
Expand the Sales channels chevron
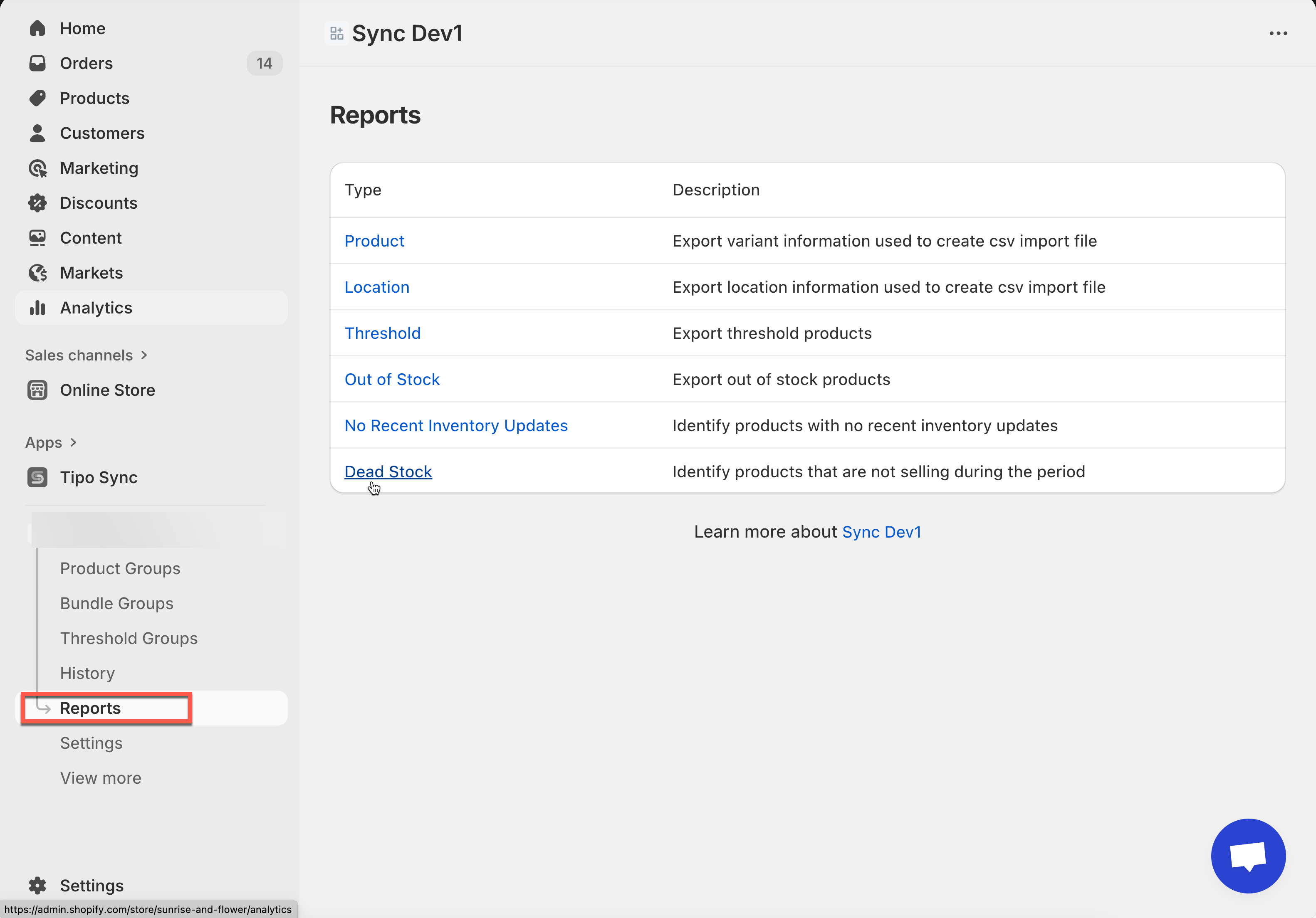(x=144, y=355)
